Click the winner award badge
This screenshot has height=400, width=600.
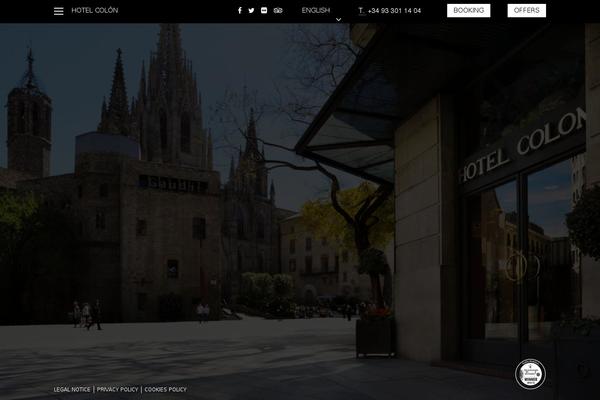point(530,375)
